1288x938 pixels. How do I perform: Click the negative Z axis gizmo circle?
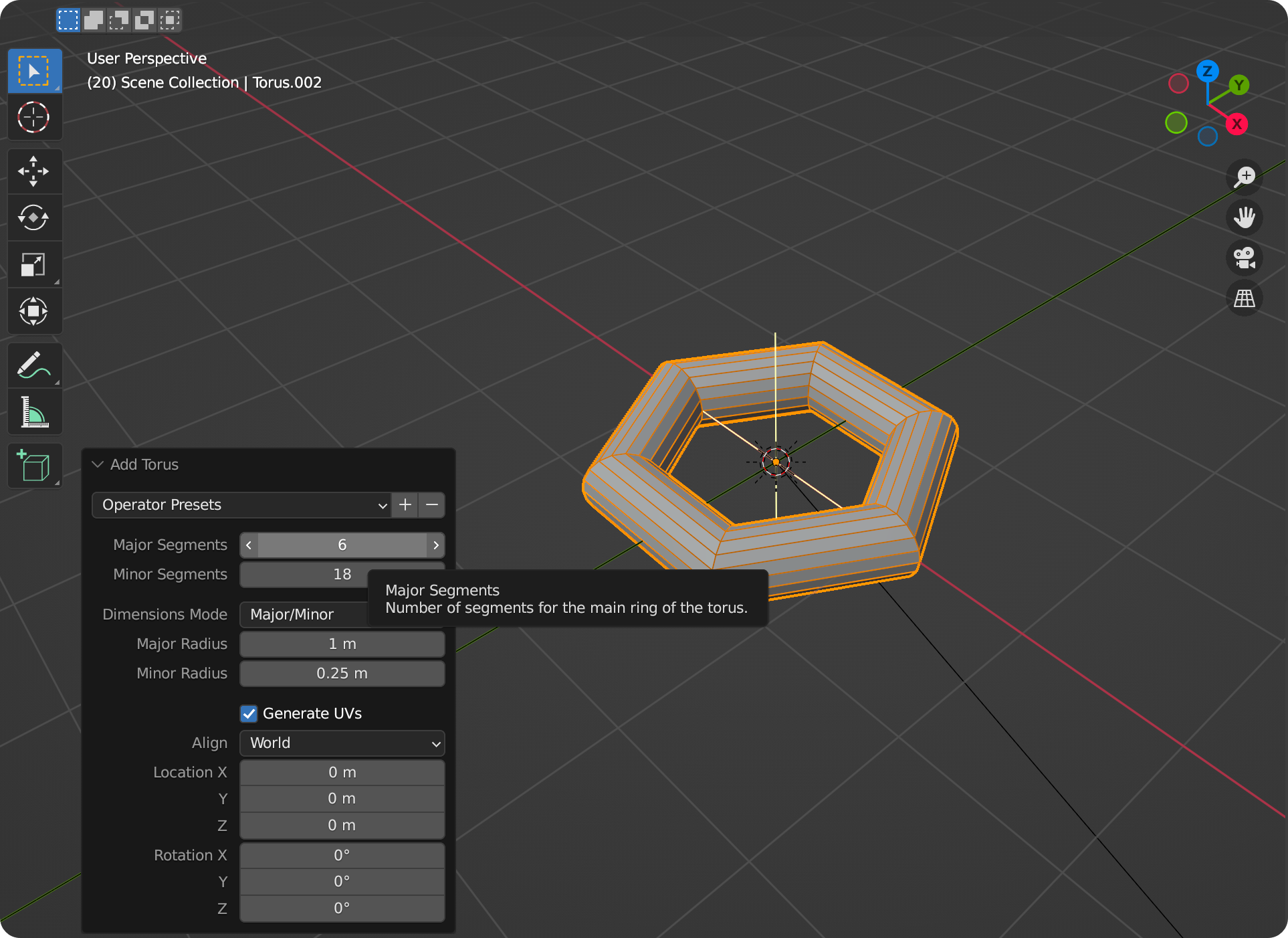1208,136
